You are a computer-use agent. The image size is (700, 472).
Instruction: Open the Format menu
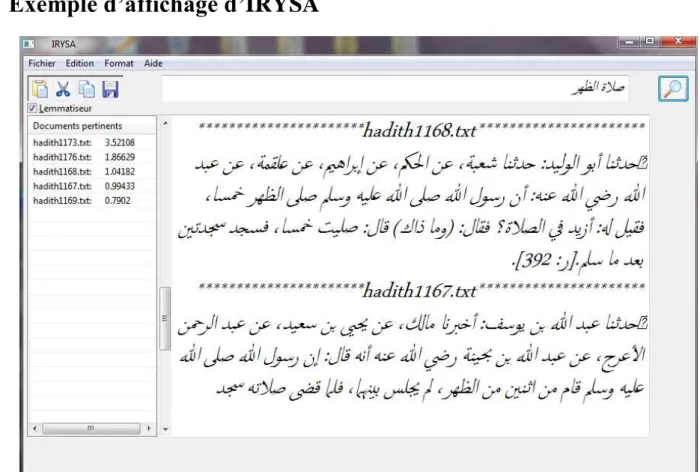point(119,63)
